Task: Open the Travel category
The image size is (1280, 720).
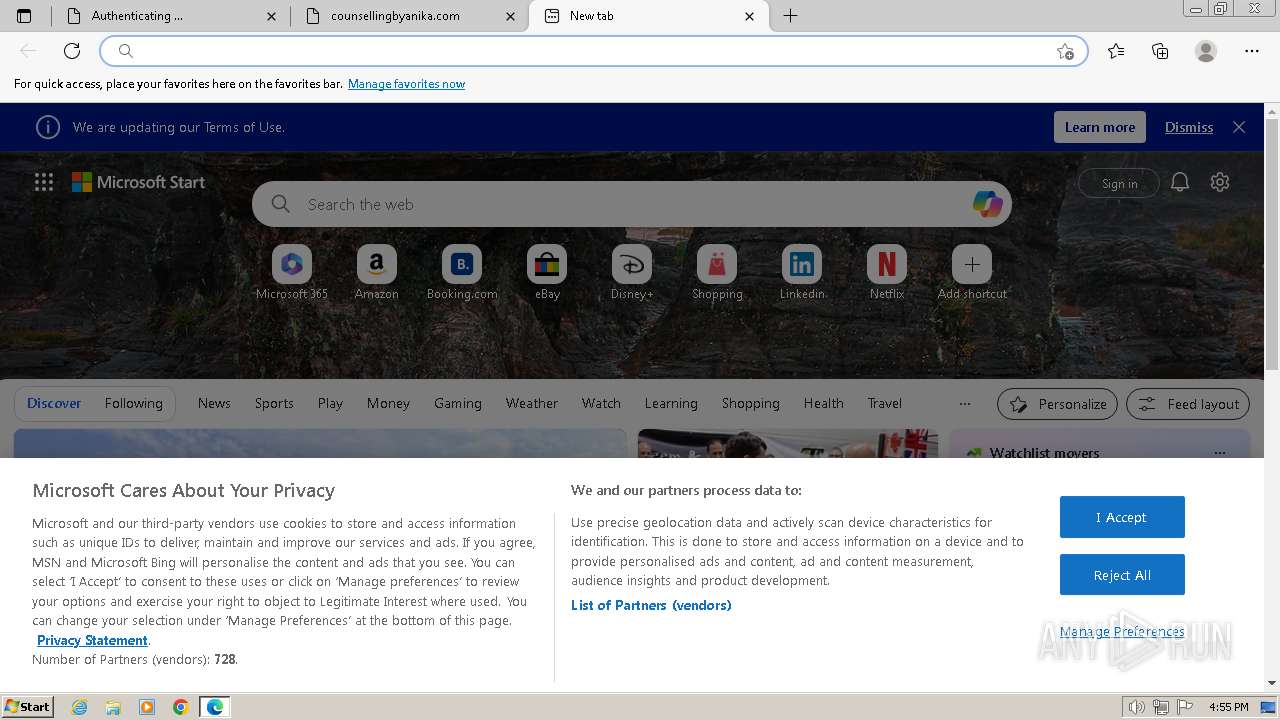Action: [x=884, y=403]
